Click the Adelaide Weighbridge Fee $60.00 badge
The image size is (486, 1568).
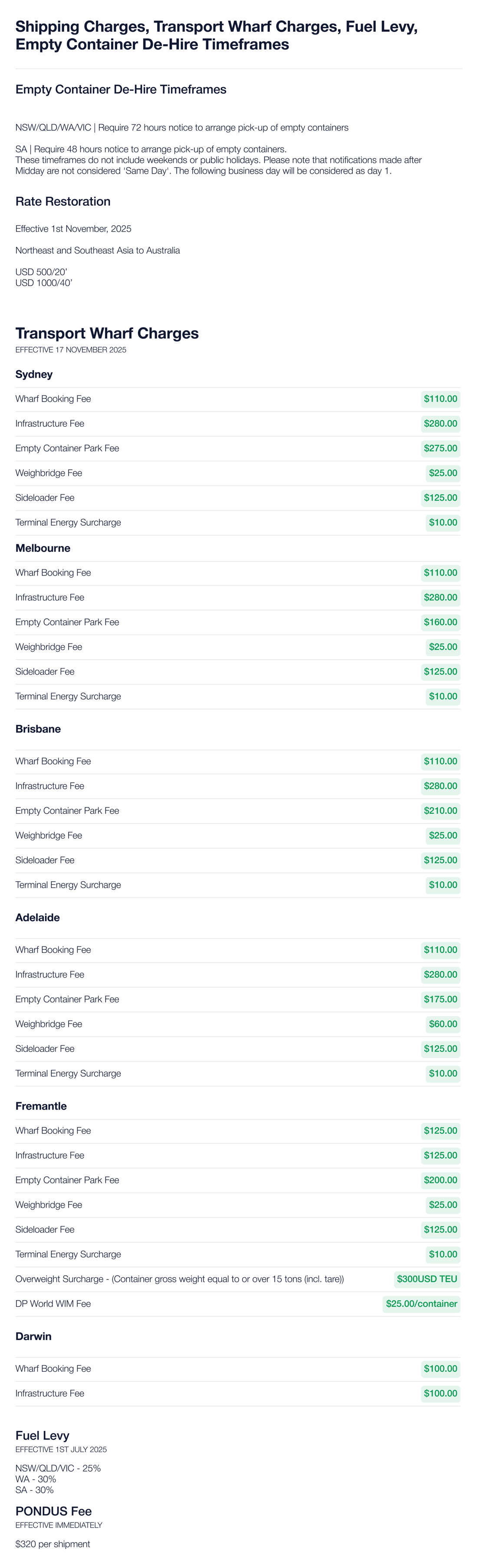click(442, 1024)
